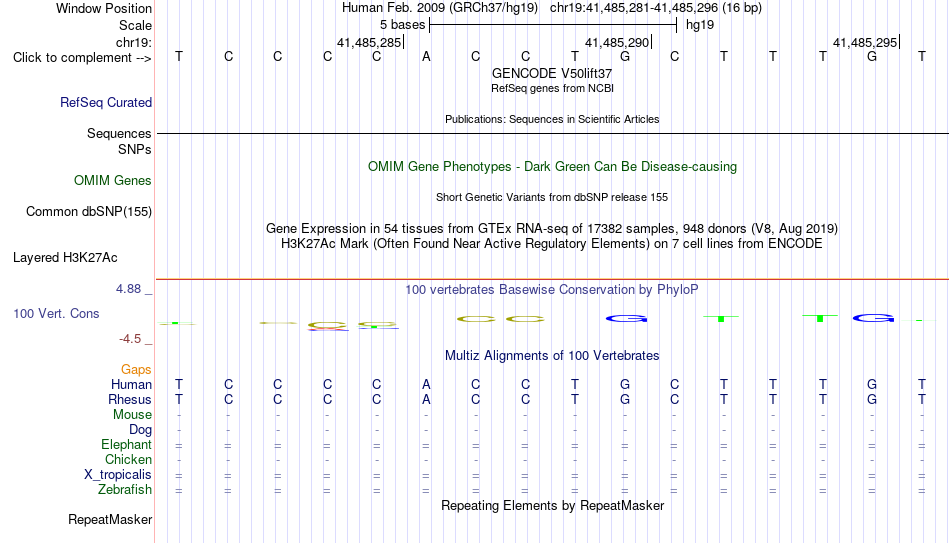
Task: Click the Window Position label
Action: point(104,8)
